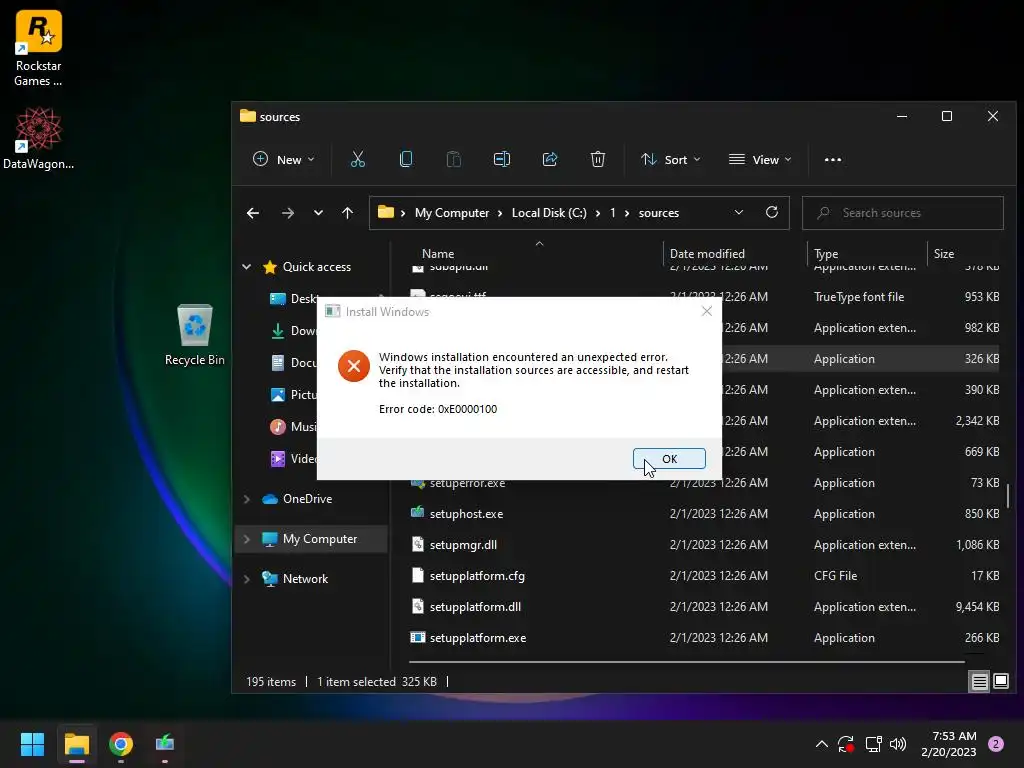Select the Recycle Bin desktop icon
The width and height of the screenshot is (1024, 768).
pyautogui.click(x=195, y=335)
